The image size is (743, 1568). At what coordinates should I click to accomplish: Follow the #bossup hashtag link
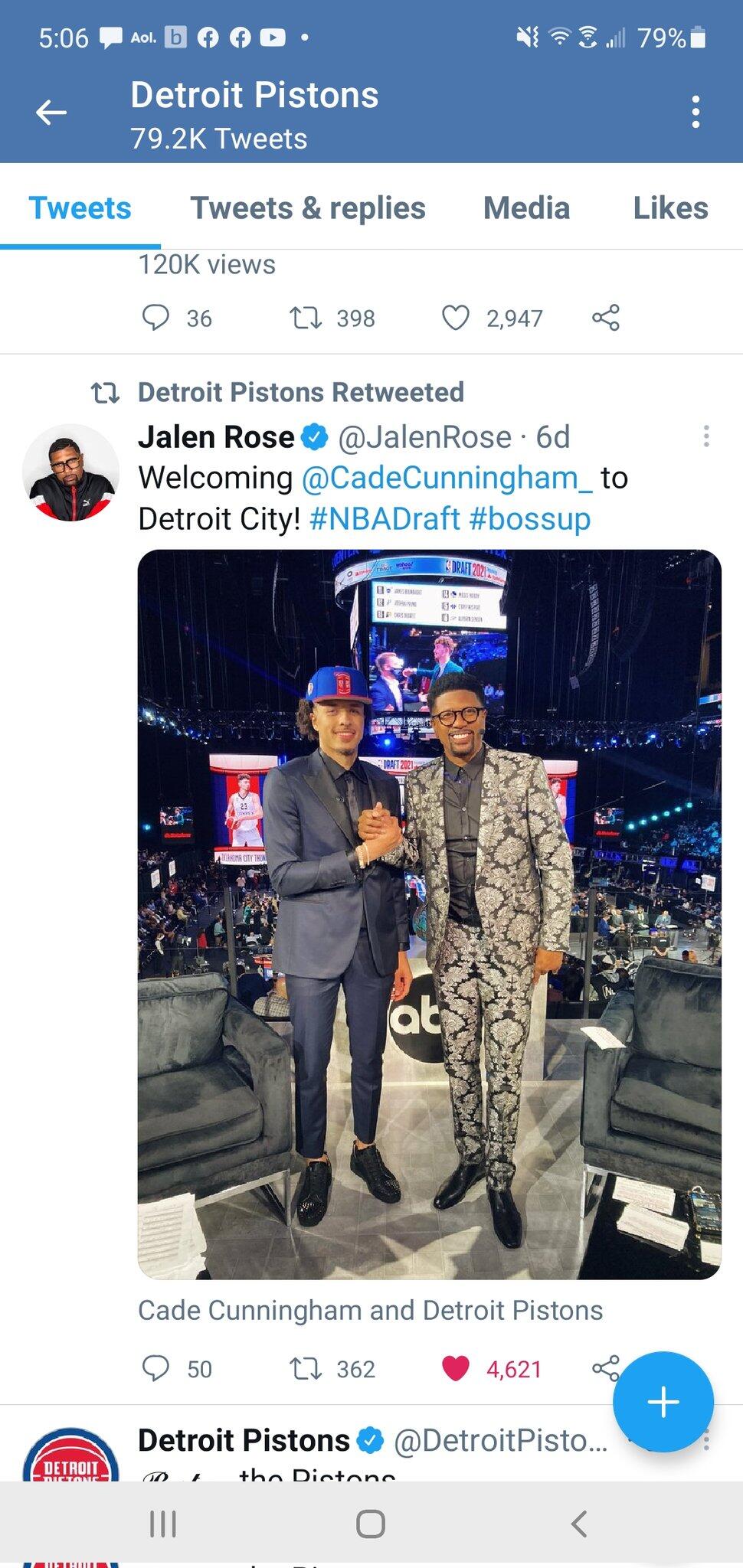[530, 519]
